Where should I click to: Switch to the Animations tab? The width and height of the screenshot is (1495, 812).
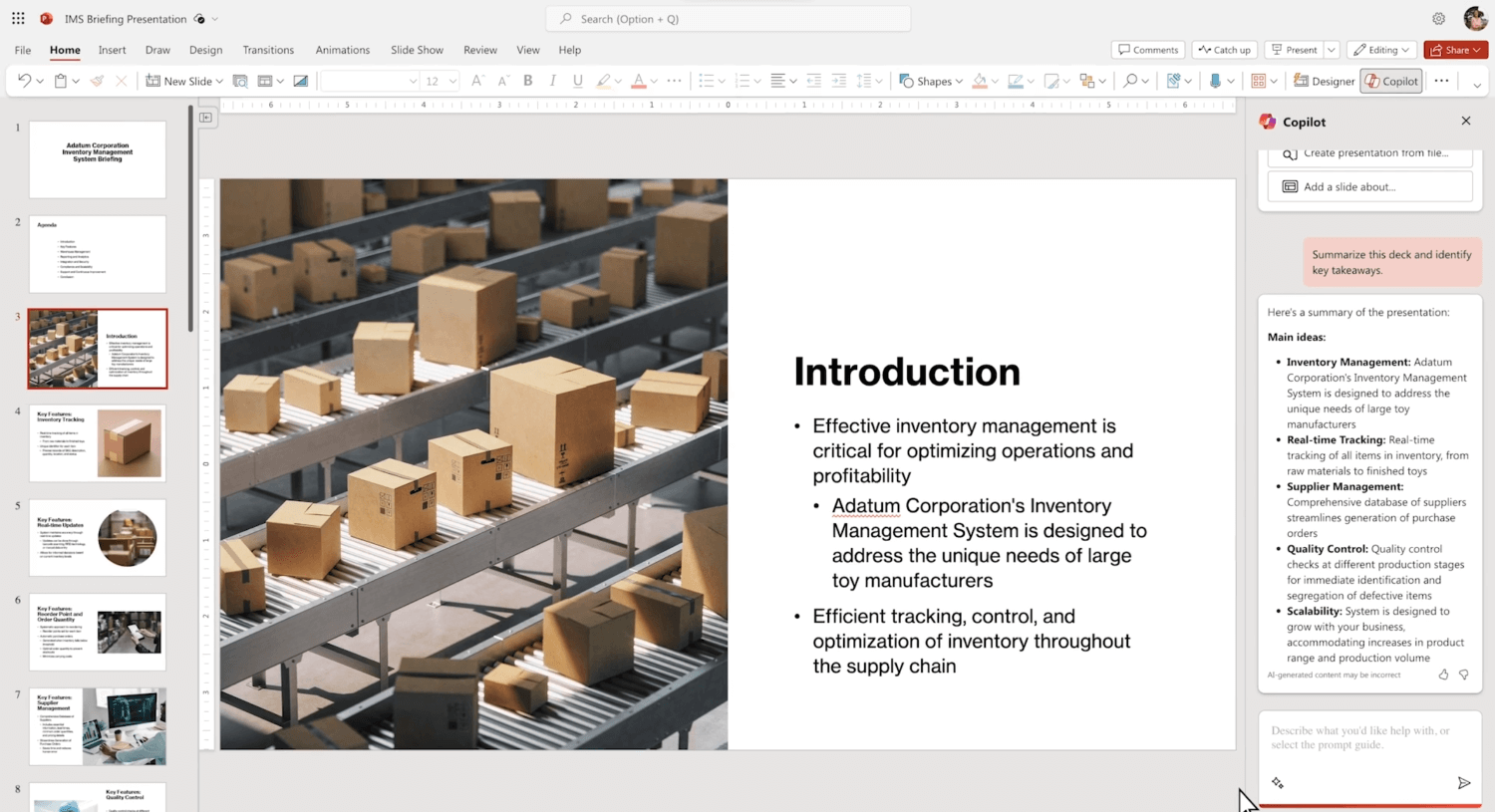click(342, 50)
